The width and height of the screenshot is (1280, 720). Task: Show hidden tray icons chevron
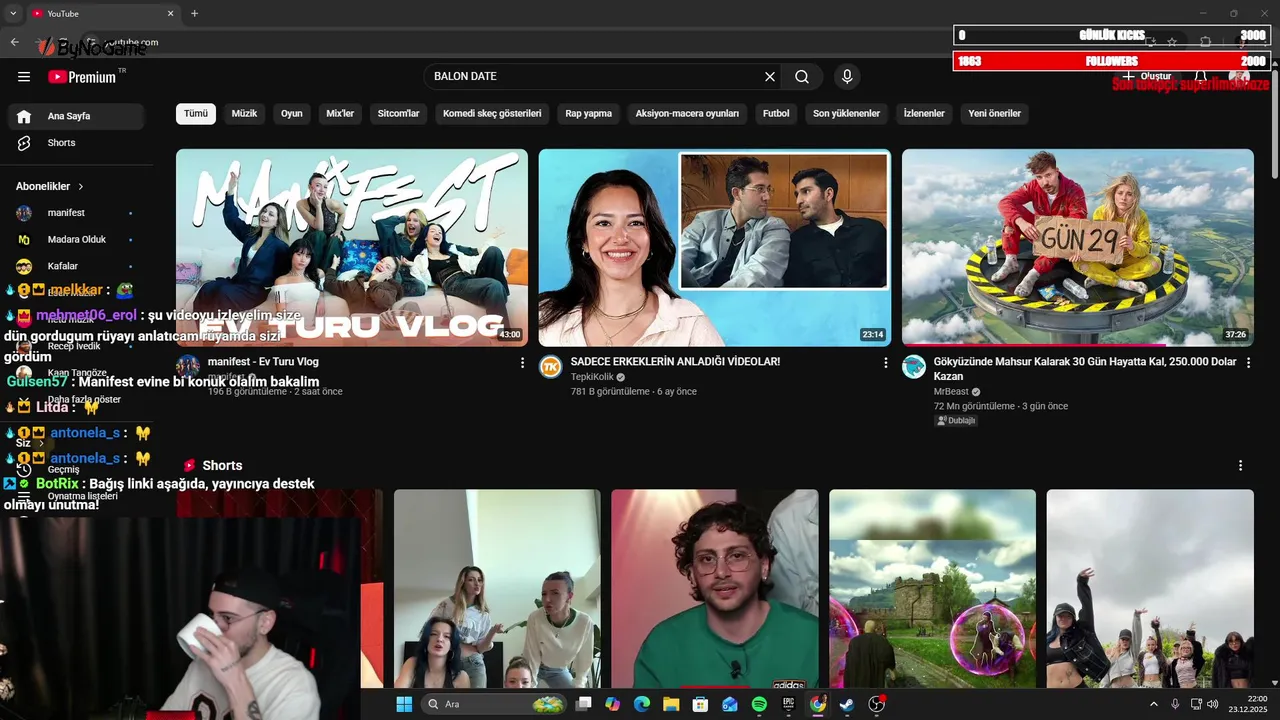(x=1154, y=704)
